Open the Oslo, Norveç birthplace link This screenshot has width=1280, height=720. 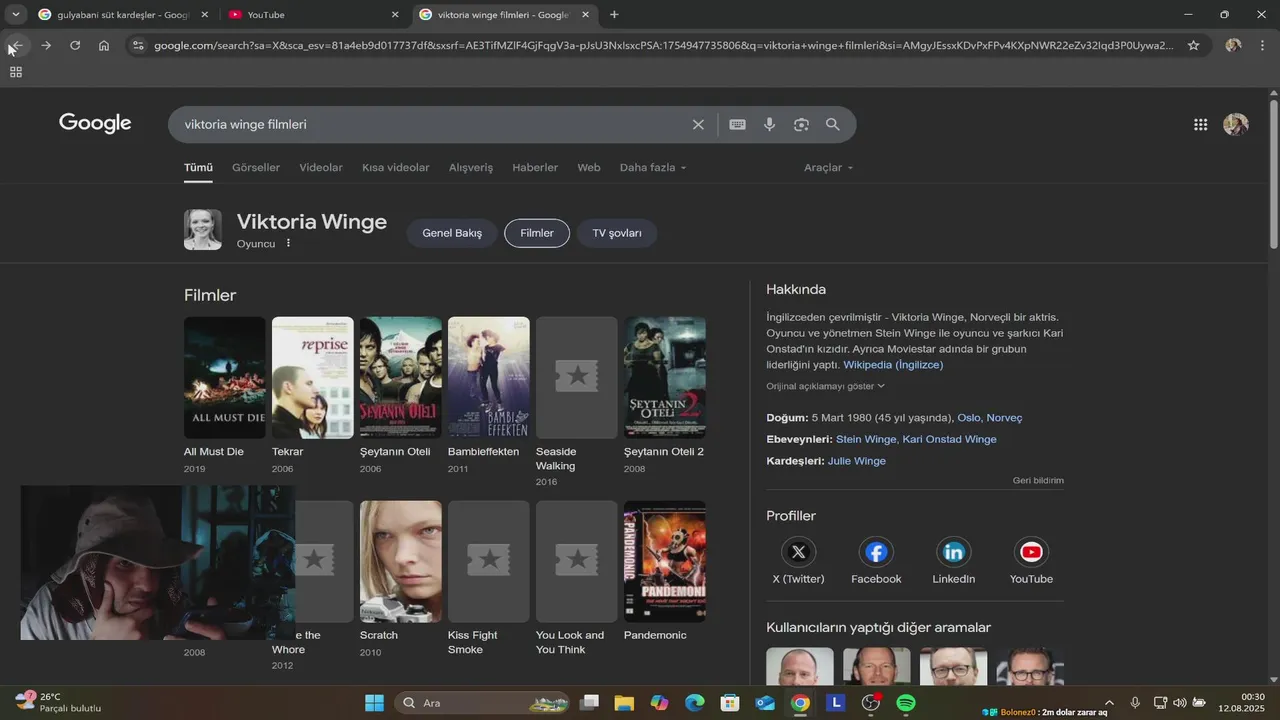(x=990, y=418)
